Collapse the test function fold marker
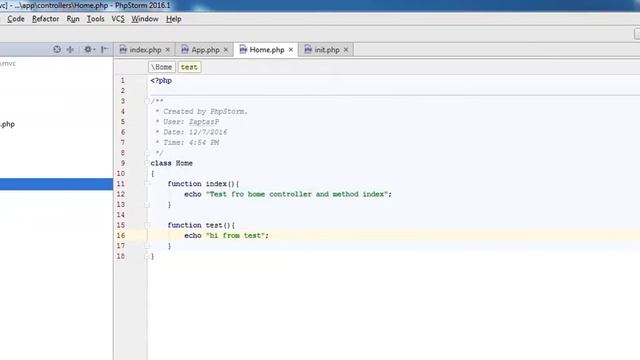 pyautogui.click(x=147, y=225)
